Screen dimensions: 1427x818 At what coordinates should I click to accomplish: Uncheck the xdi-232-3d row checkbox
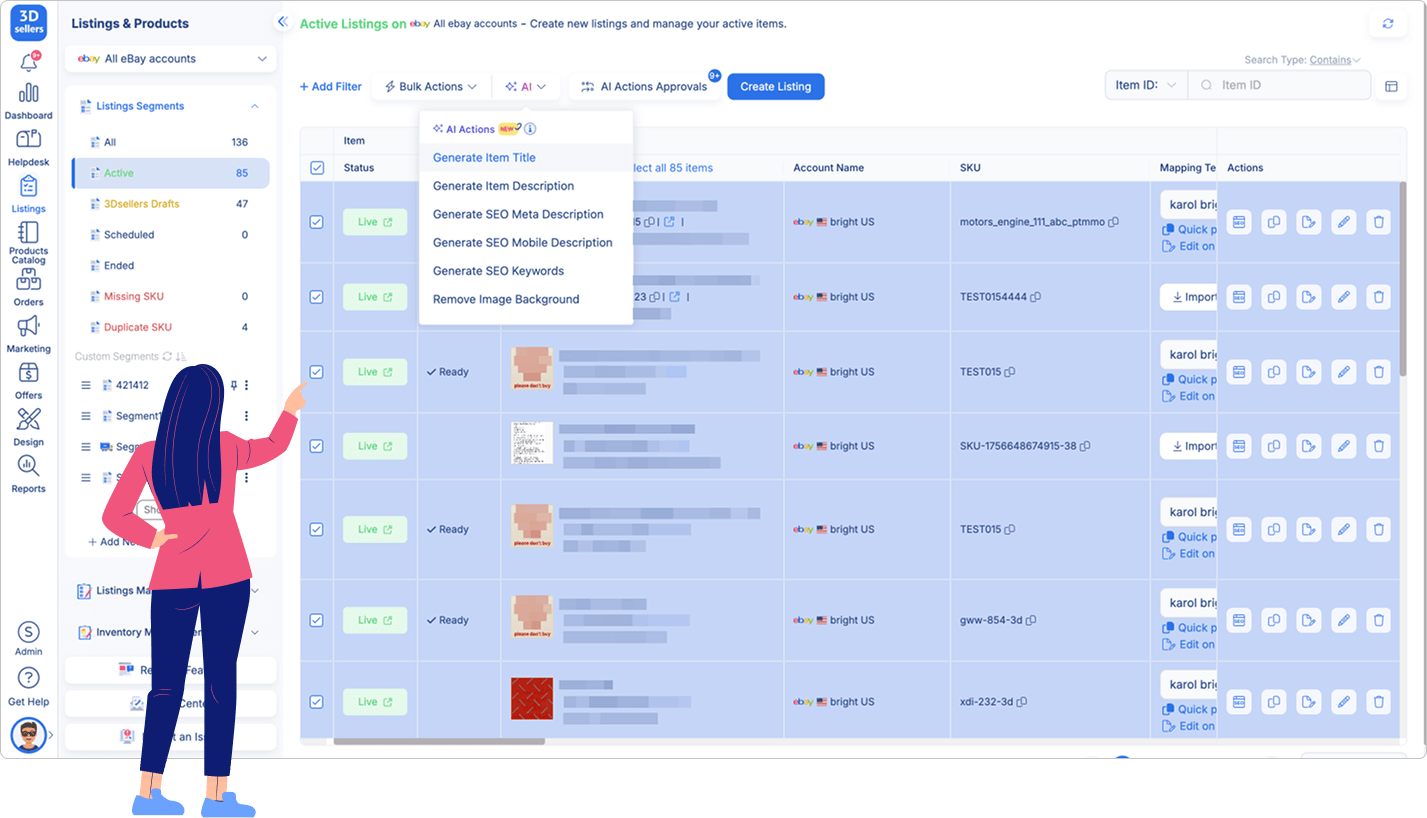click(317, 702)
